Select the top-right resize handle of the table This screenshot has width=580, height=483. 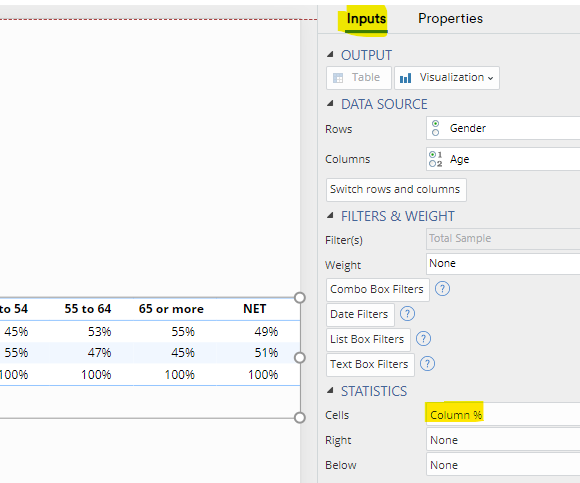pyautogui.click(x=300, y=298)
